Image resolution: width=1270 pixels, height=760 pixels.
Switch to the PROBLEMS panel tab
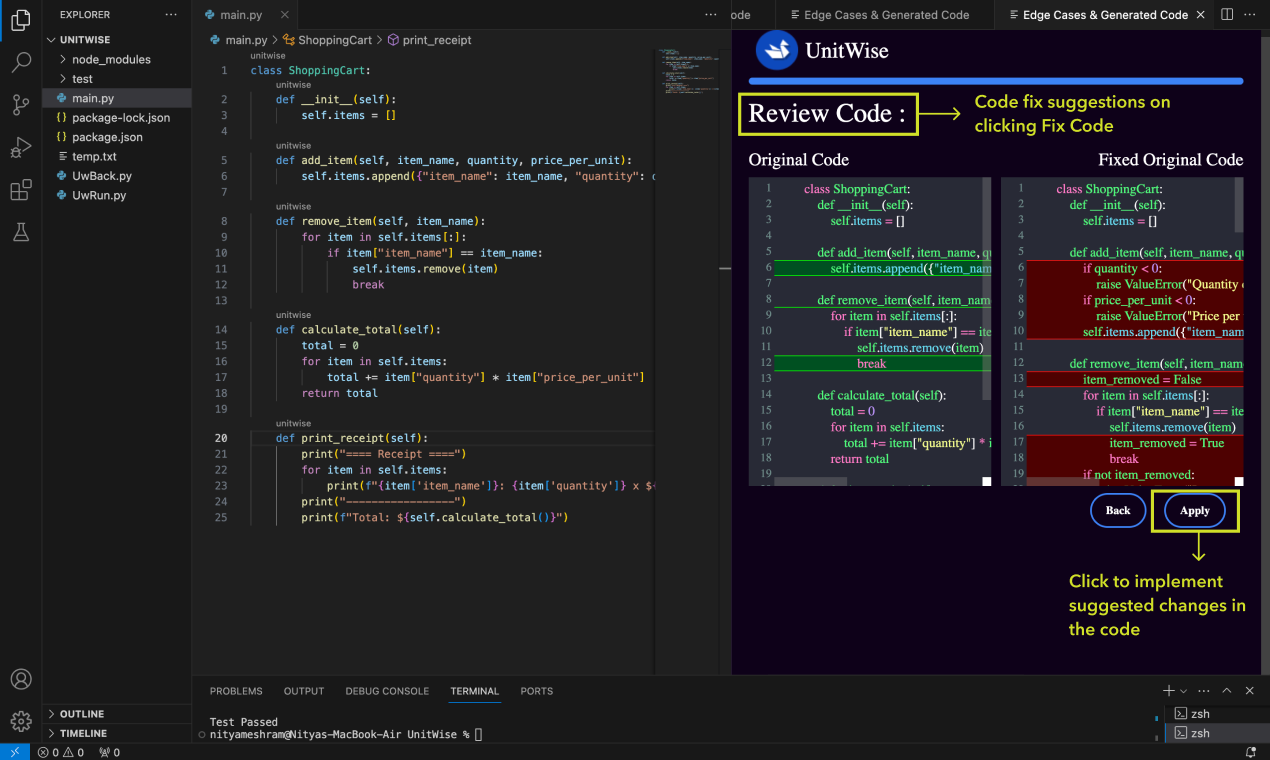coord(236,691)
